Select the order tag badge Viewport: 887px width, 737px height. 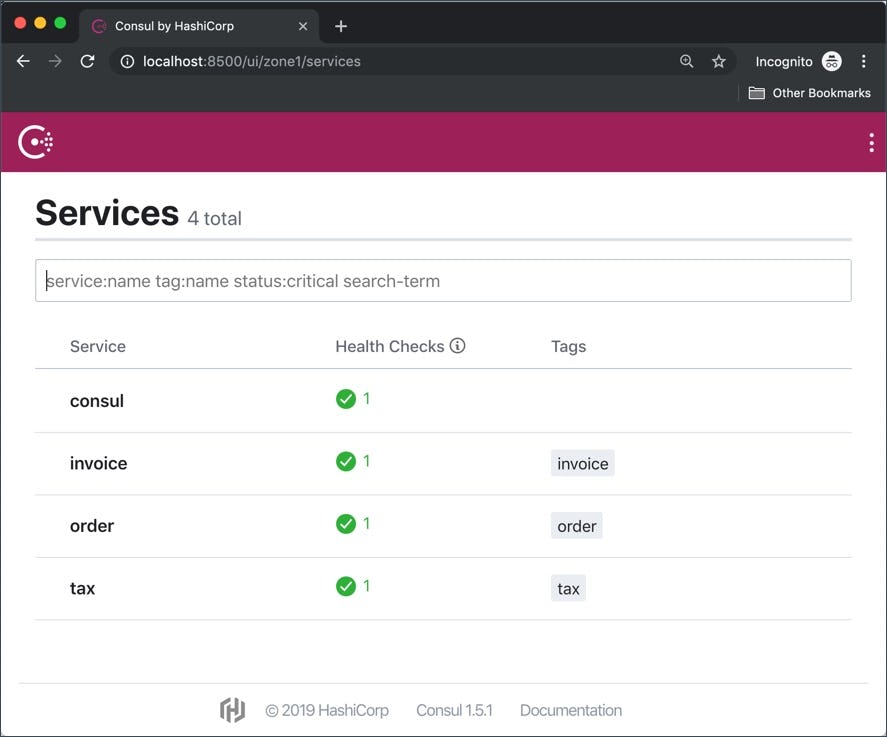[x=576, y=525]
